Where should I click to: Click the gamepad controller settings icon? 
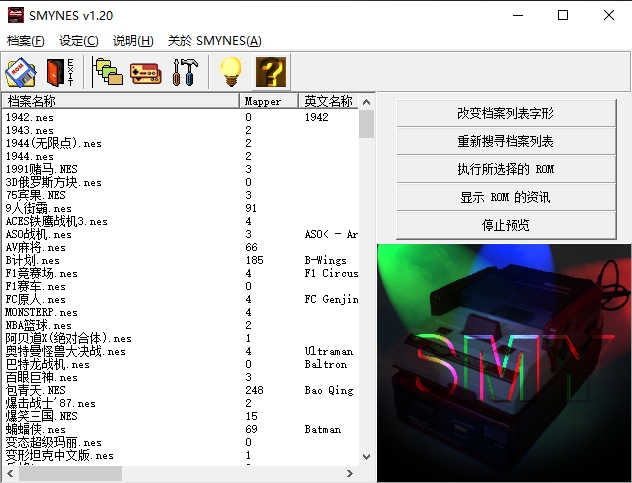pos(146,72)
